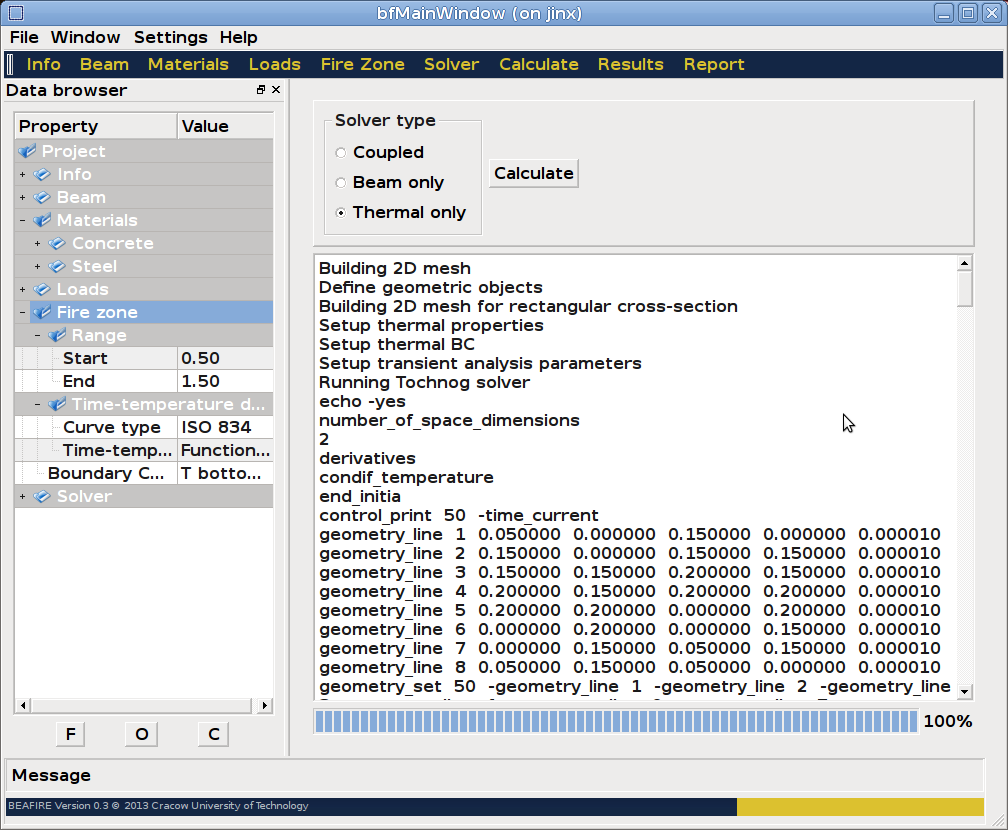
Task: Expand the Solver tree node
Action: (x=22, y=497)
